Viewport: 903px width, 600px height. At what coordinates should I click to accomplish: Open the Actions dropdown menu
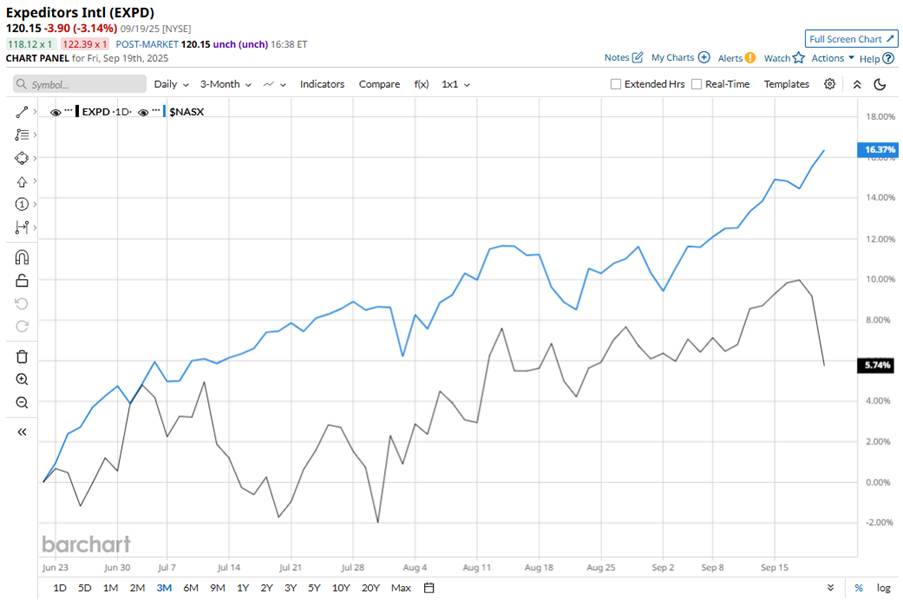coord(833,58)
